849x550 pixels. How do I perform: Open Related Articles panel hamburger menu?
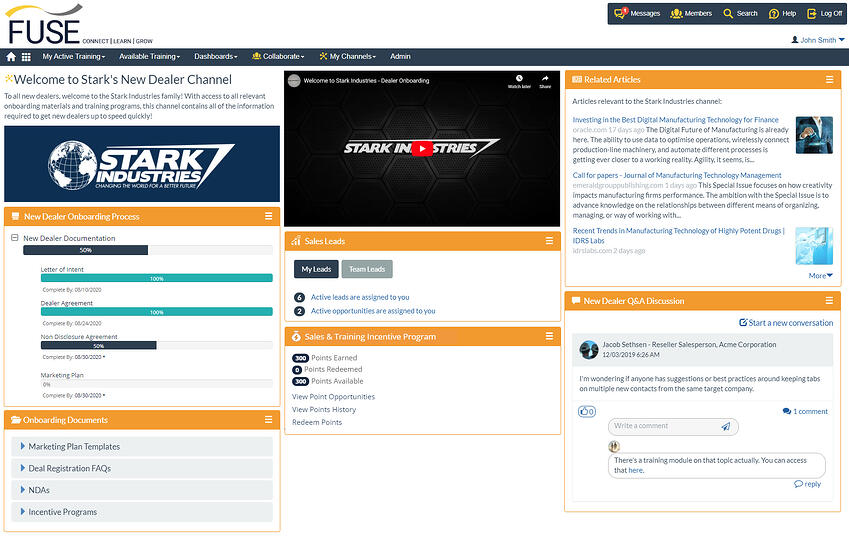click(830, 80)
